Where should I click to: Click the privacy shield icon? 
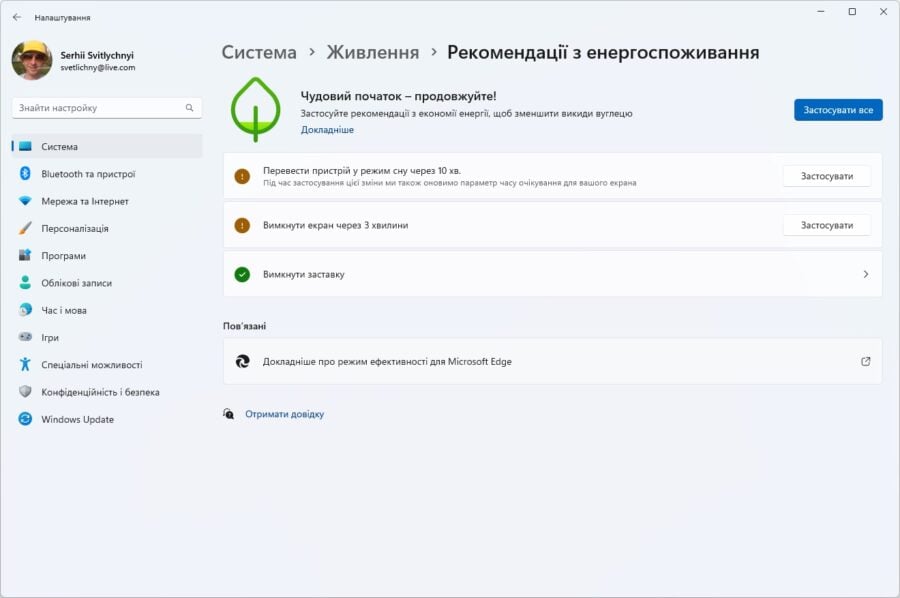point(25,391)
